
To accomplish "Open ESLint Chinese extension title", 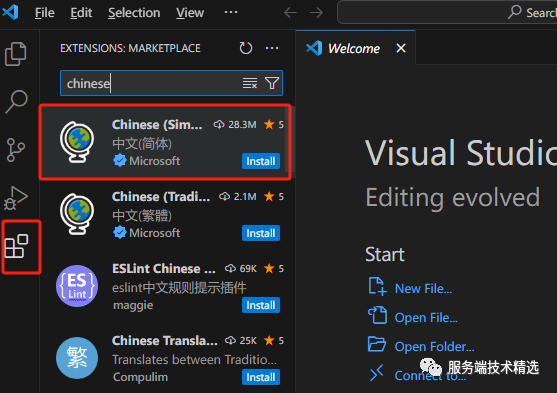I will click(x=164, y=269).
